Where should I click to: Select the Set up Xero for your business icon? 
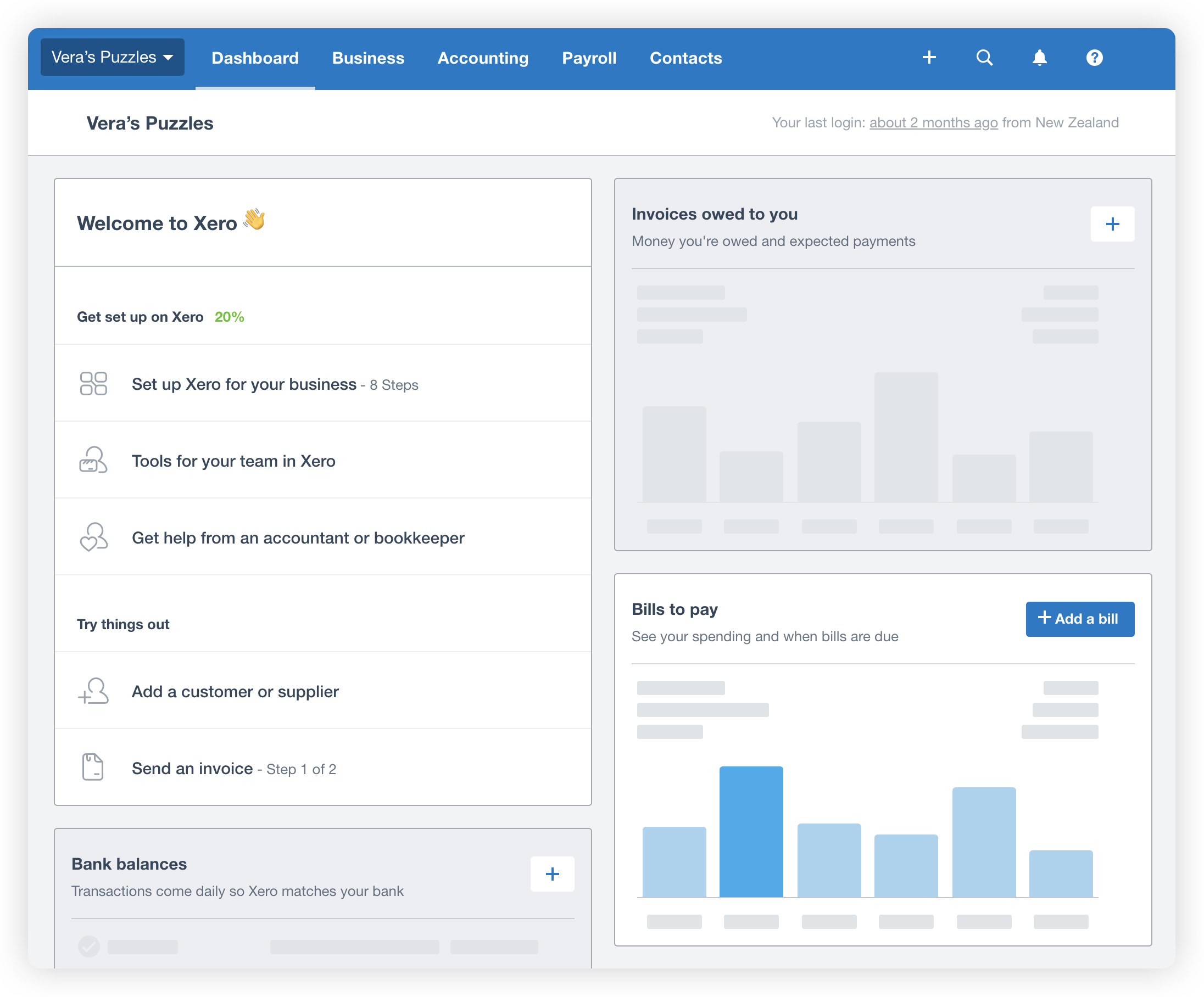click(93, 384)
